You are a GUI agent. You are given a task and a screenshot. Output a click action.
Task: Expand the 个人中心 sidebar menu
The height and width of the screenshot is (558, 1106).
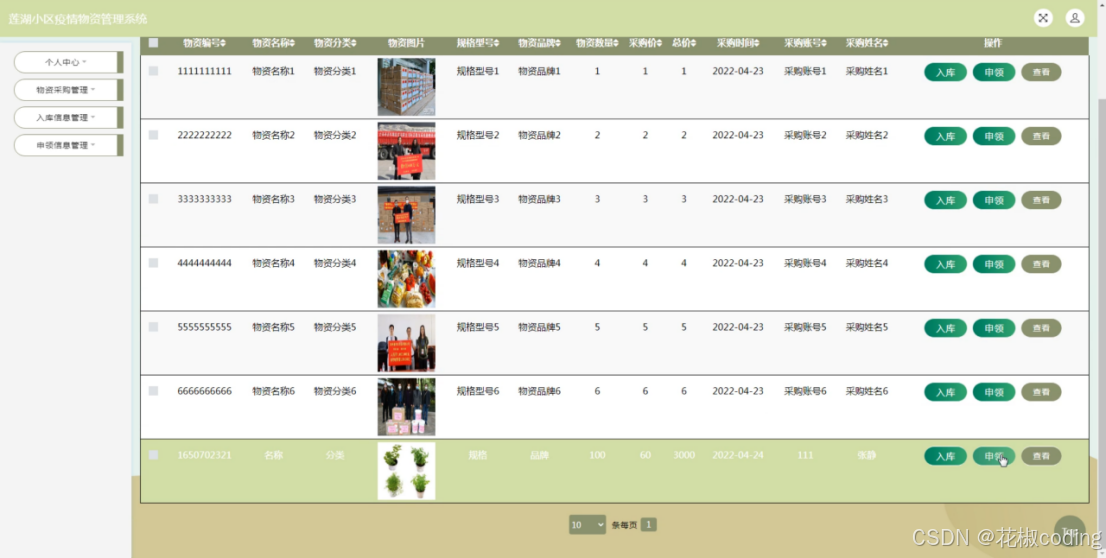(x=68, y=62)
